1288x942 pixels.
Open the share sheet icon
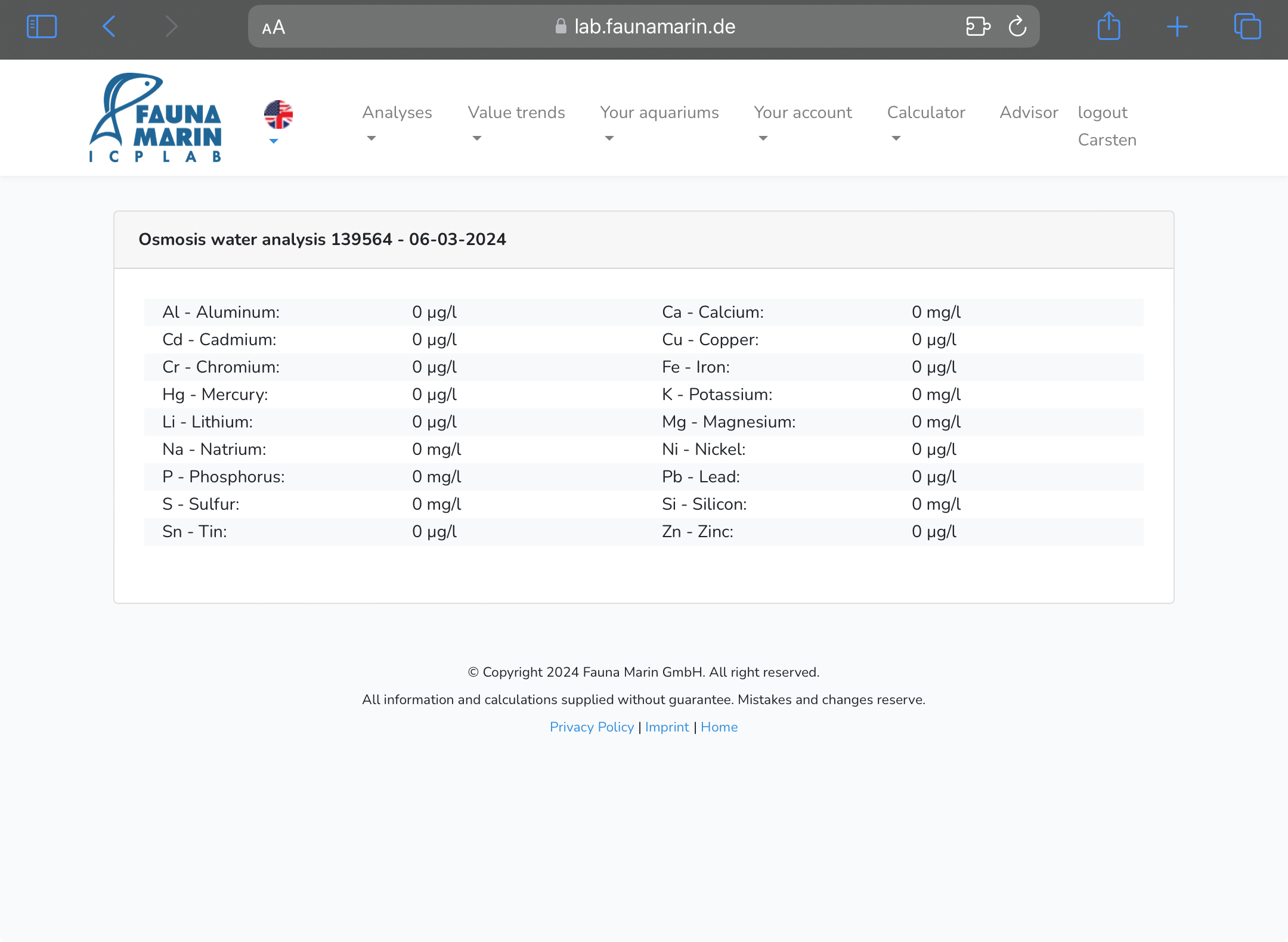1109,27
